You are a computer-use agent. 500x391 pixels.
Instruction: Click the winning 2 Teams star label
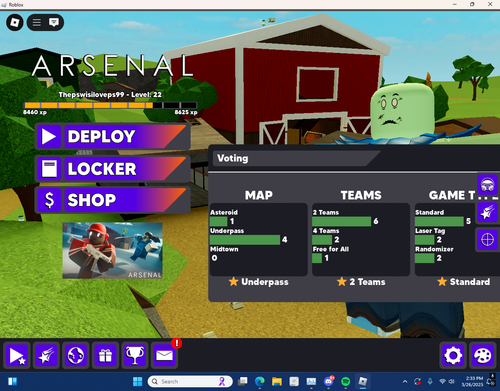(x=361, y=282)
